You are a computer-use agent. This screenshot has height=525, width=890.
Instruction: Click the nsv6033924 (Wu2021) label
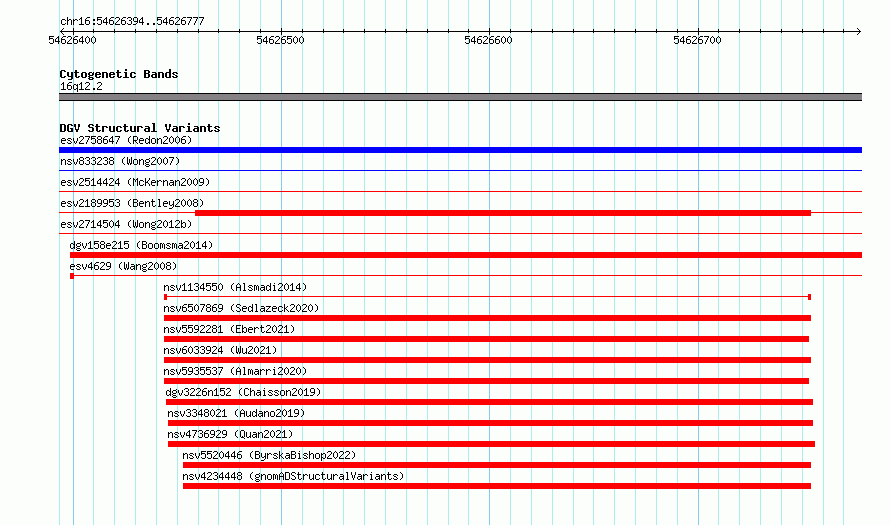pyautogui.click(x=220, y=350)
